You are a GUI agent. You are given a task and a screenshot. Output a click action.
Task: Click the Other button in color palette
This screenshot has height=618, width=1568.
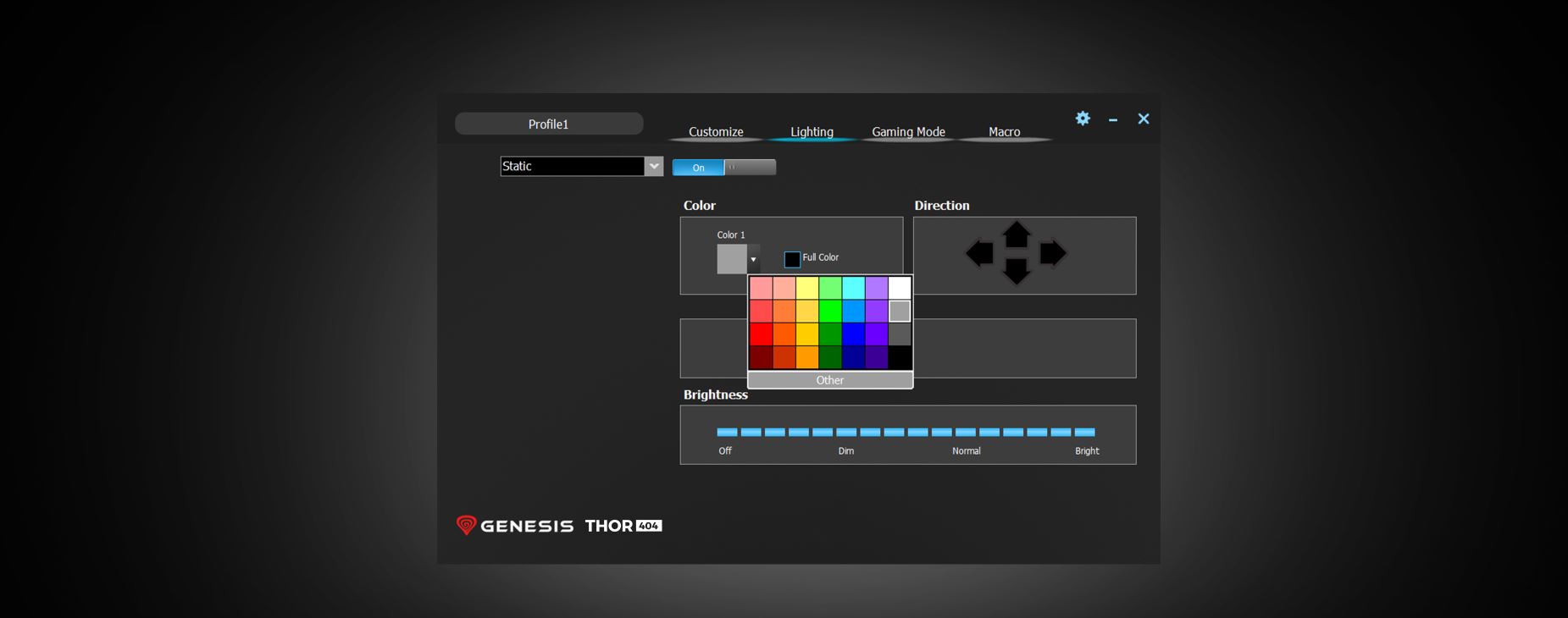pos(830,380)
